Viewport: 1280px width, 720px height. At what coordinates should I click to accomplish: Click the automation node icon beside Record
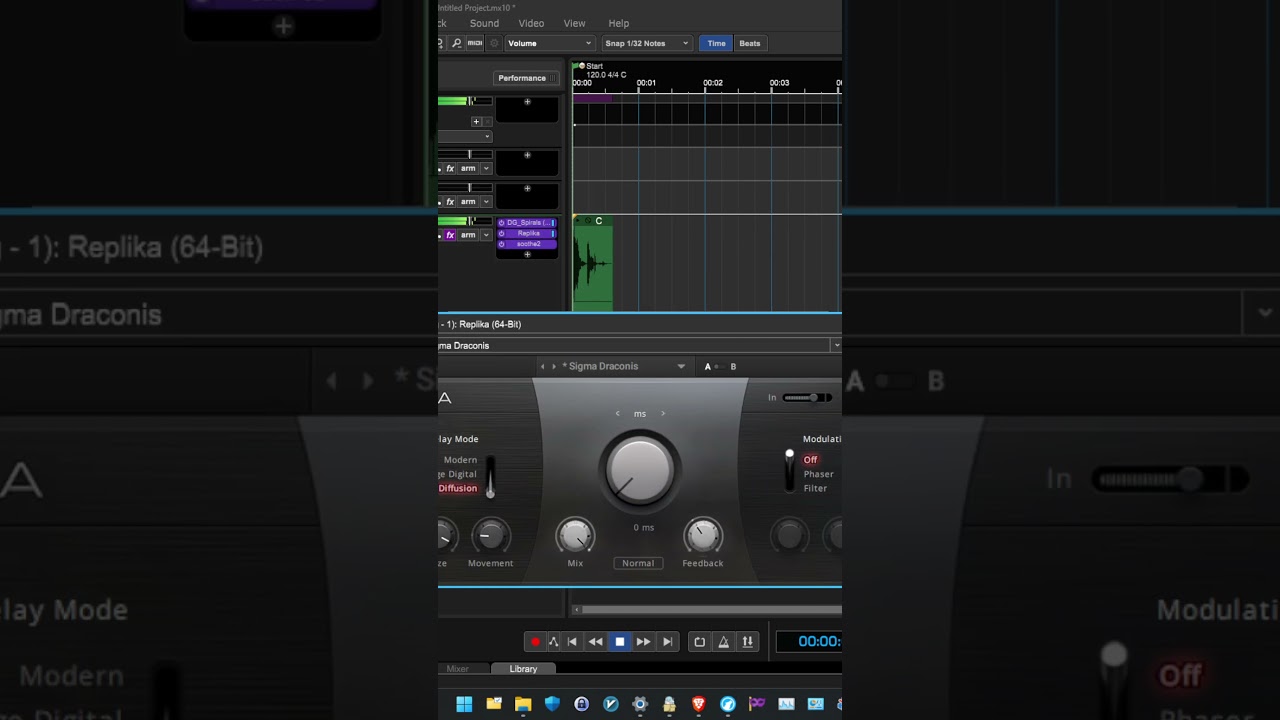553,642
